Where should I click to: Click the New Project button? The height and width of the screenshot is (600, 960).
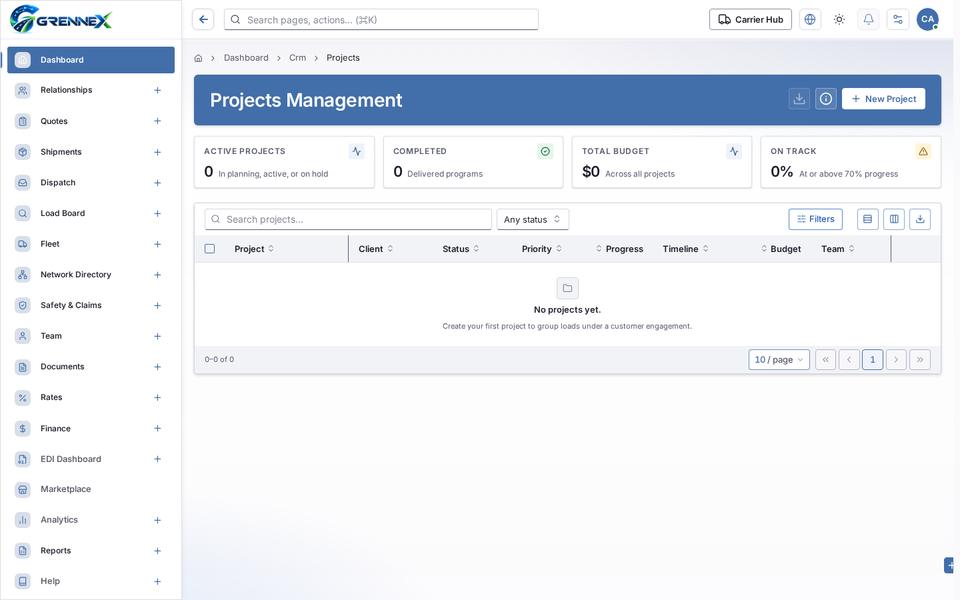[x=883, y=99]
